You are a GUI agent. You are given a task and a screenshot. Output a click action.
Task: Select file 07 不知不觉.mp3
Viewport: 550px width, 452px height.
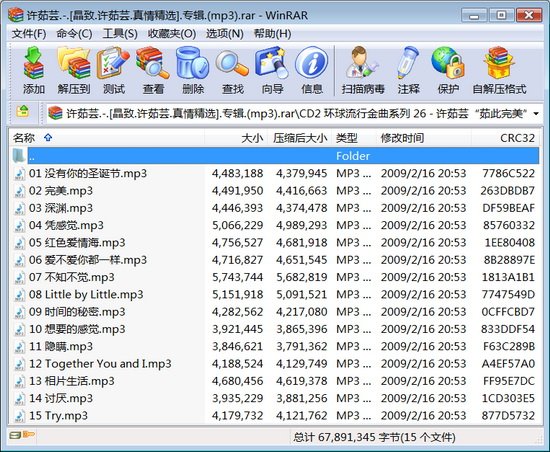click(275, 277)
